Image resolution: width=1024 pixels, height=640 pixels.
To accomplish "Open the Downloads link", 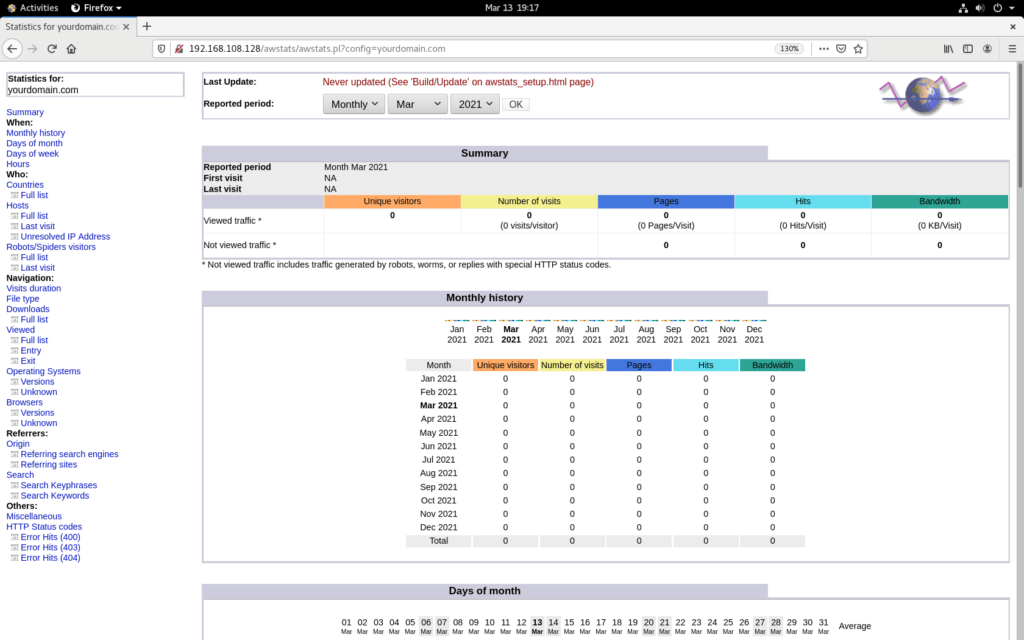I will (27, 309).
